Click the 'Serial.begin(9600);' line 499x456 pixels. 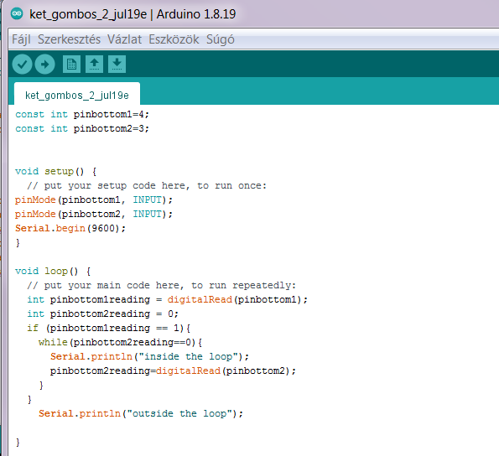click(70, 228)
